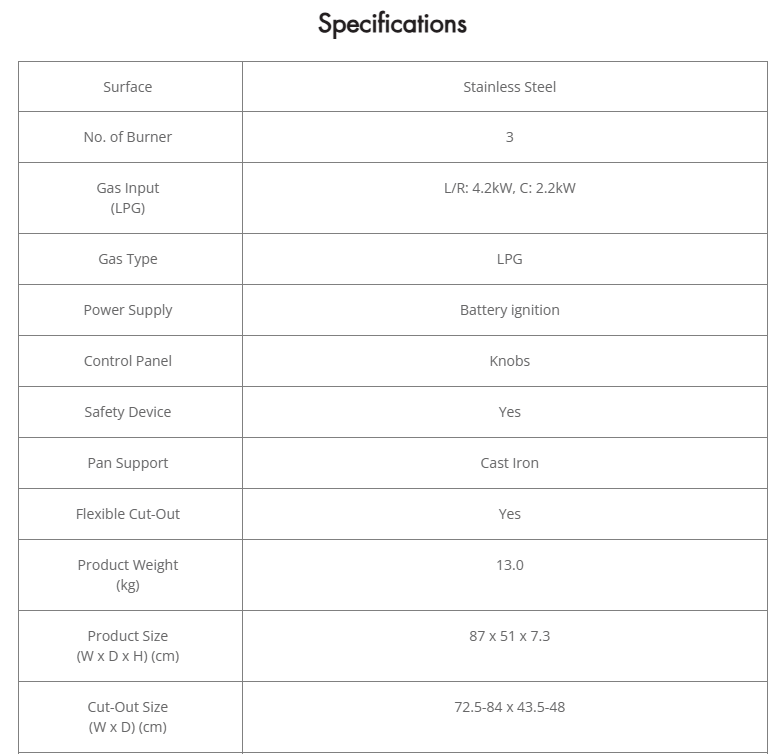The width and height of the screenshot is (783, 754).
Task: Click the Specifications heading
Action: 392,24
